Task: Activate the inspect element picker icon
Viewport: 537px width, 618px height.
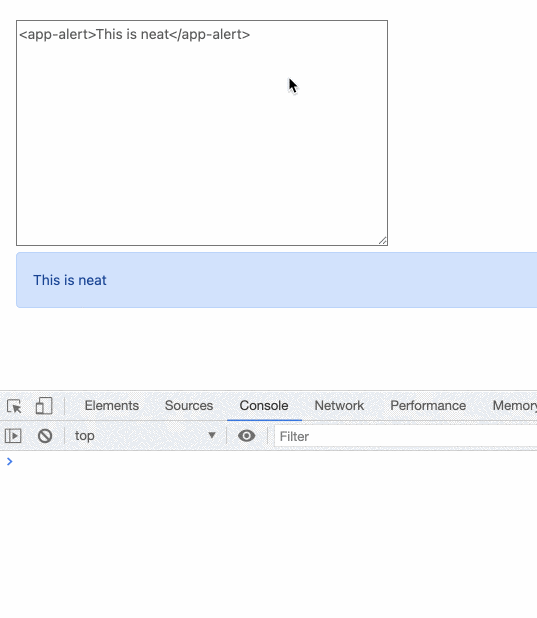Action: (15, 406)
